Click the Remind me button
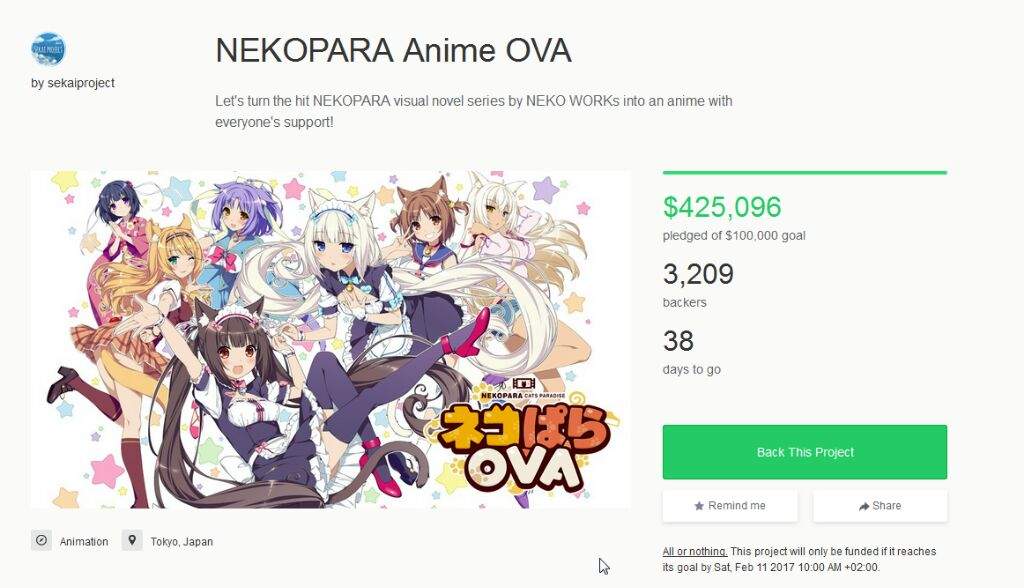1024x588 pixels. [x=730, y=506]
